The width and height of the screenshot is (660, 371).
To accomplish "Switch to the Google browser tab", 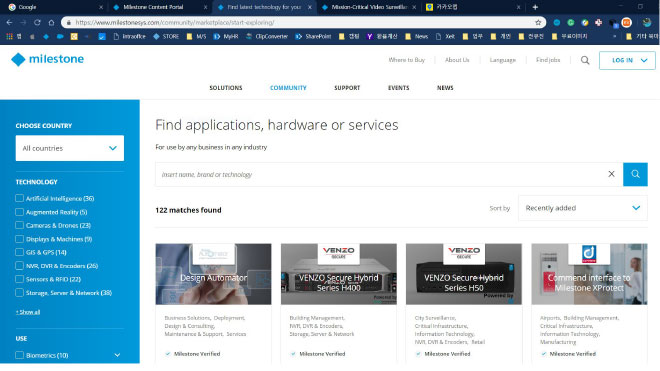I will pyautogui.click(x=55, y=7).
